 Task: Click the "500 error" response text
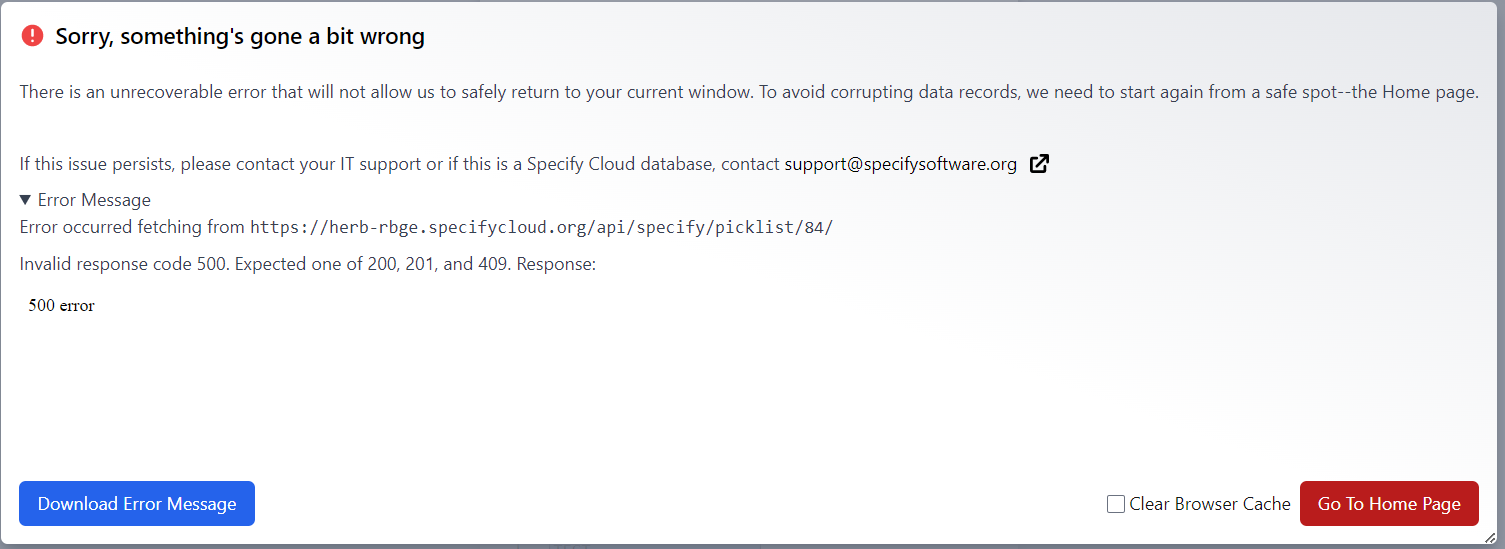(x=61, y=306)
